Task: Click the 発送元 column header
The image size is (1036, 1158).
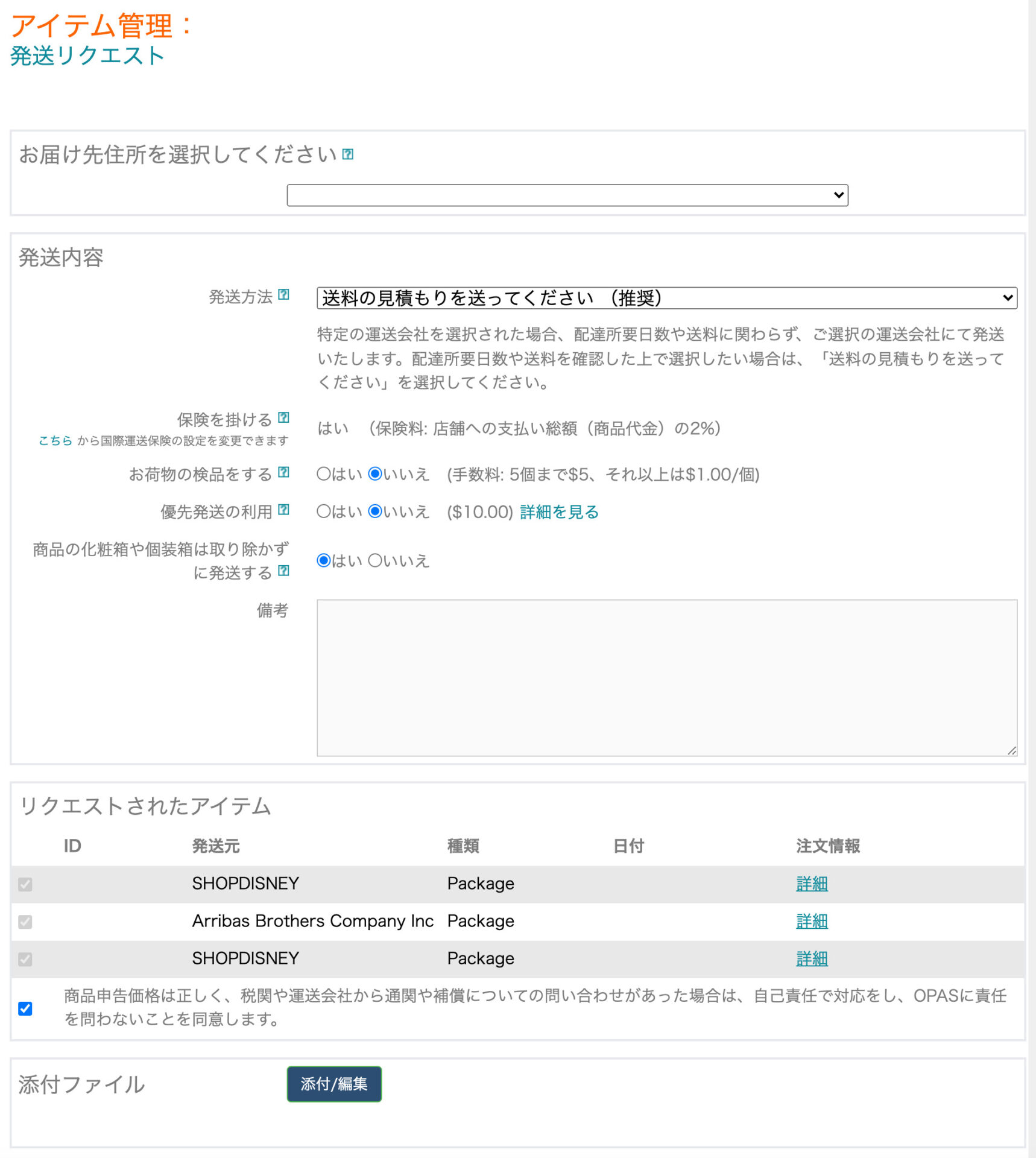Action: (216, 846)
